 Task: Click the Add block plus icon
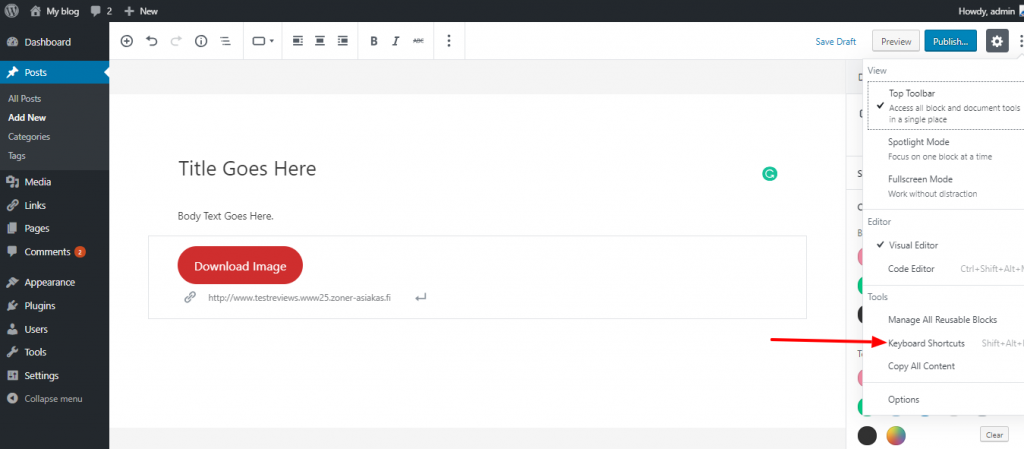point(127,41)
